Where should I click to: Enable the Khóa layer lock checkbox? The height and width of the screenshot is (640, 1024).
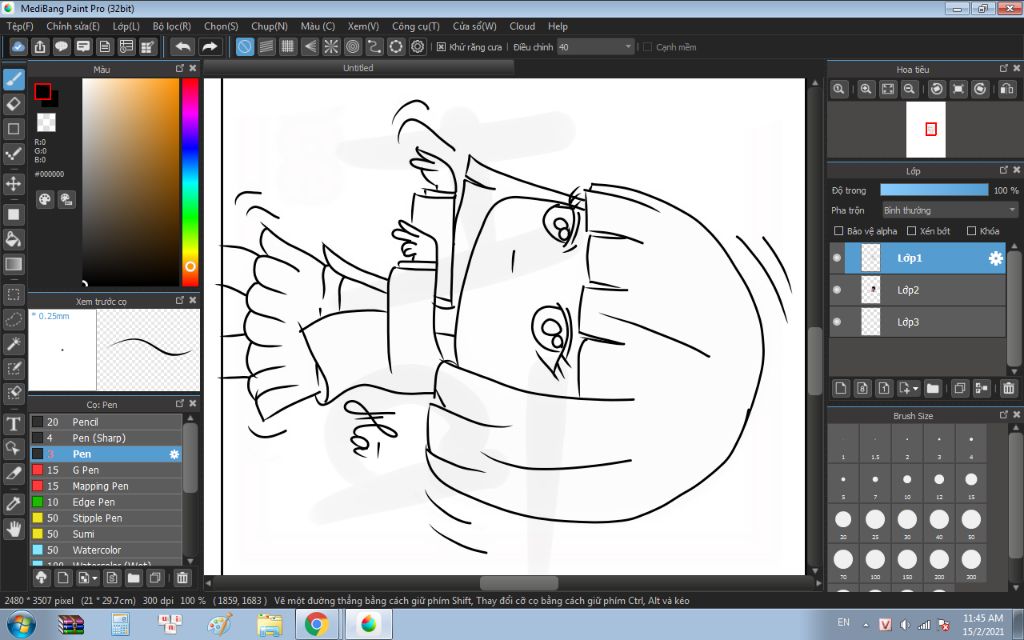pos(971,231)
